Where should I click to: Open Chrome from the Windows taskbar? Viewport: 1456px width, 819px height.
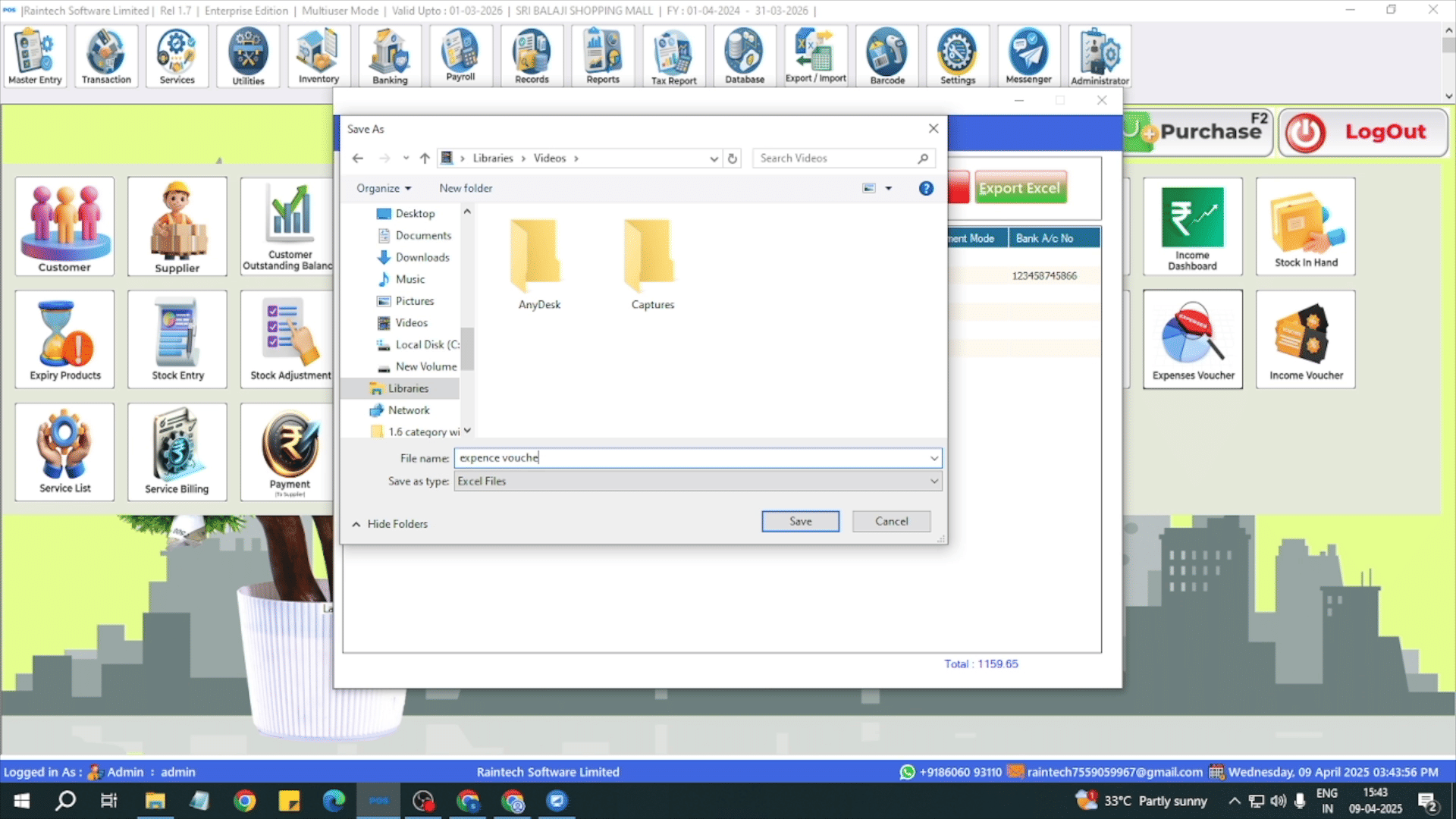(244, 801)
